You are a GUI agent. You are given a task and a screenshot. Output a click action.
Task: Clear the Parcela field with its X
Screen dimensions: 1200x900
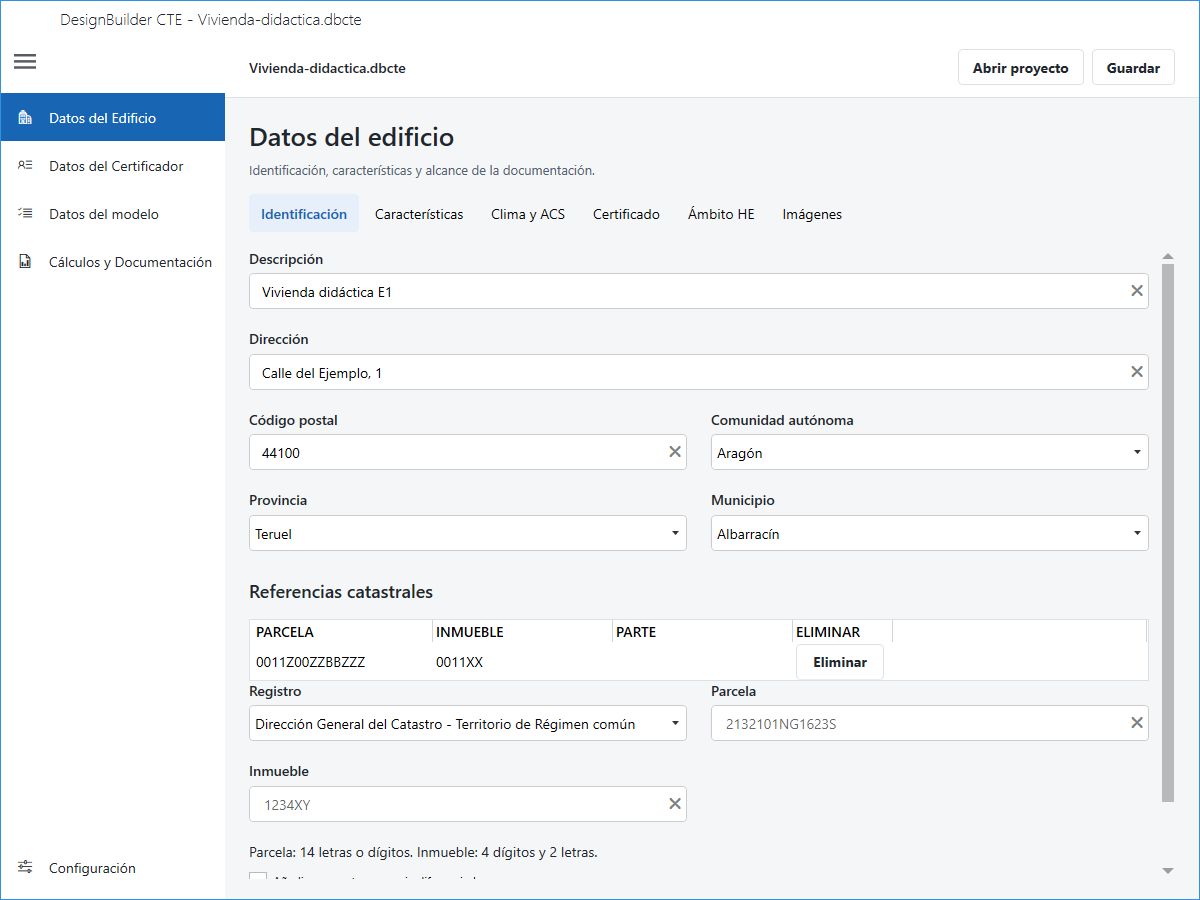(1136, 723)
